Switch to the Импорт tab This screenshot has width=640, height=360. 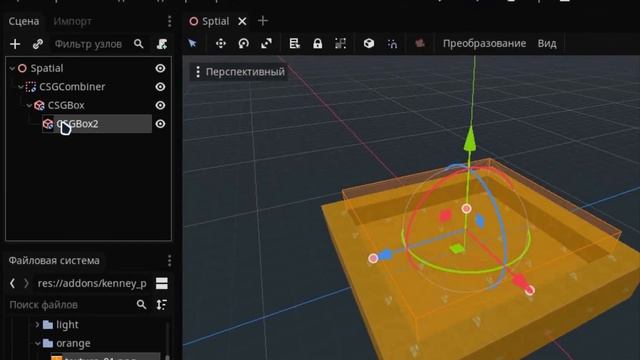point(72,21)
